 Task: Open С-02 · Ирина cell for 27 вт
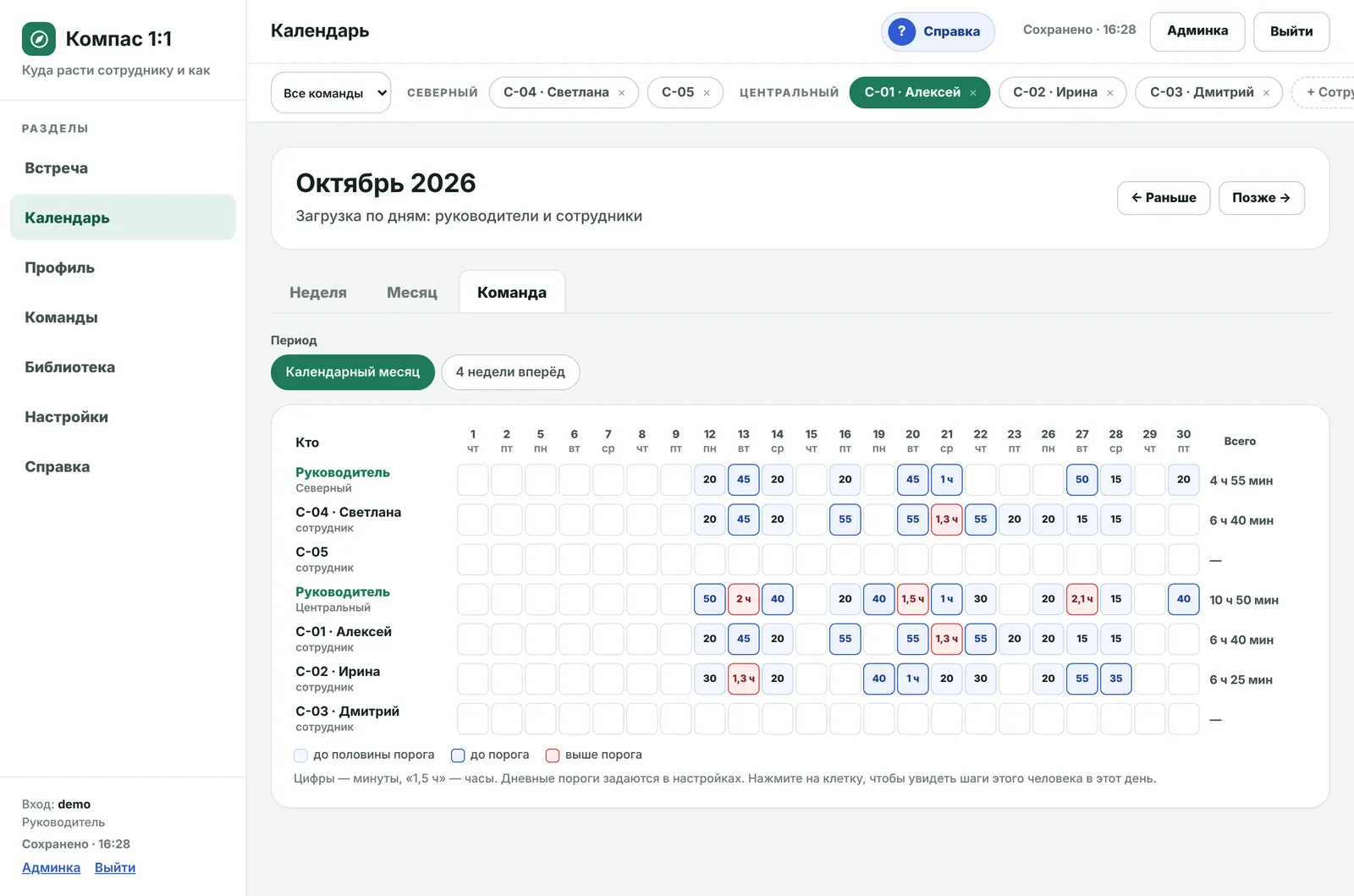tap(1082, 679)
